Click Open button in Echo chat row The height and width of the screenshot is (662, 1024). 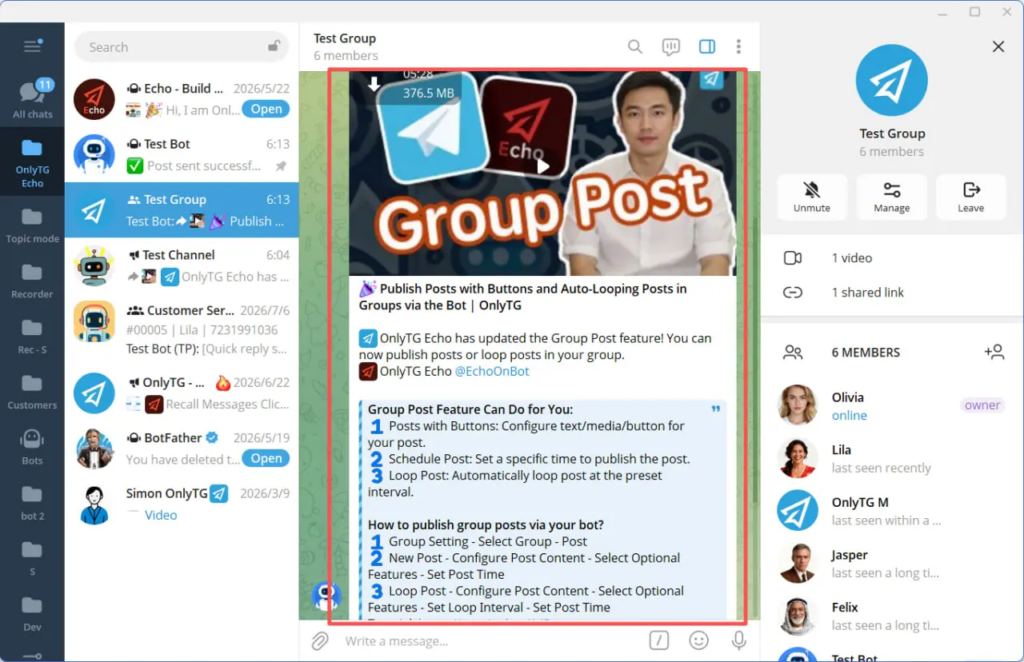[266, 109]
